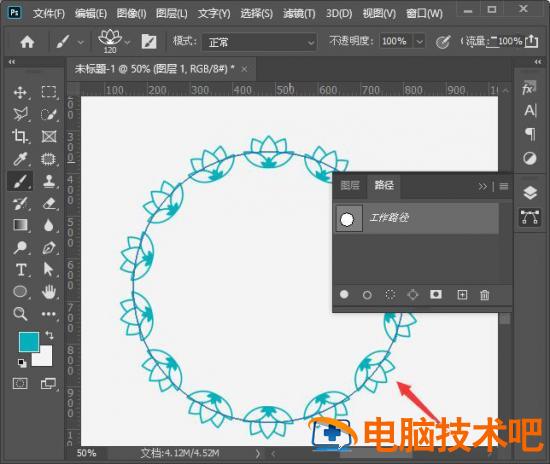The image size is (550, 464).
Task: Select the Crop tool
Action: (20, 136)
